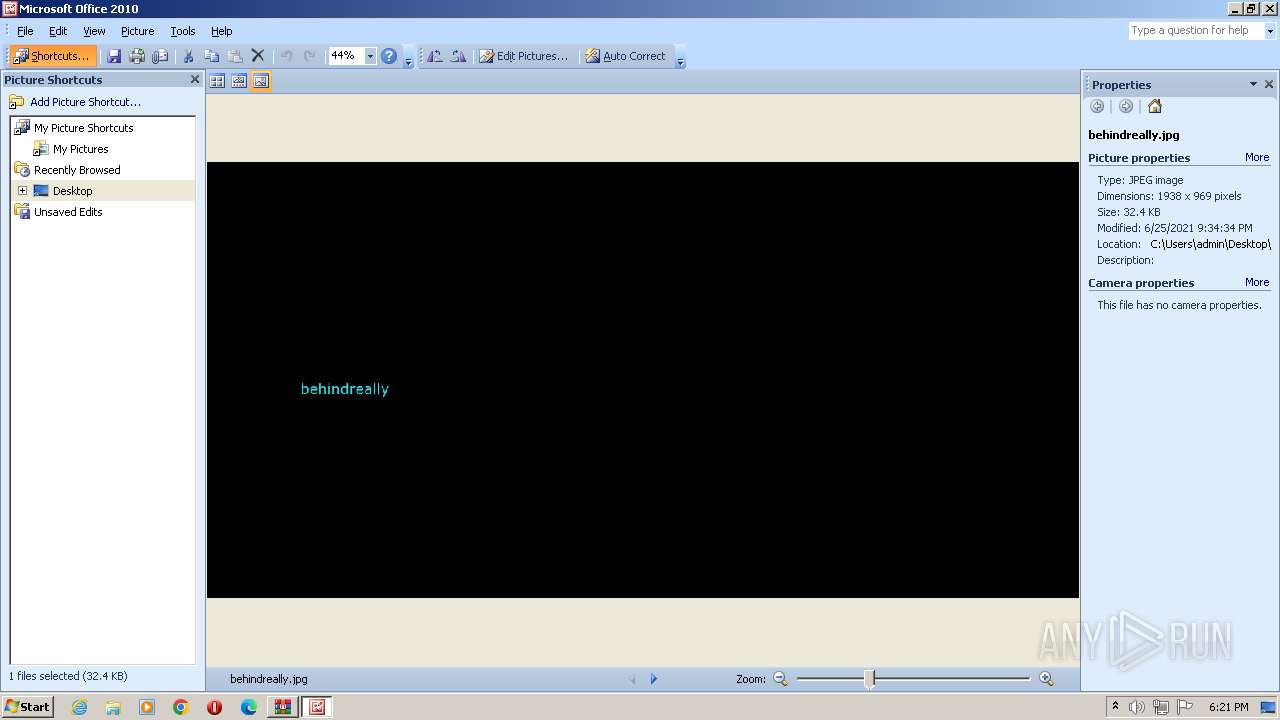This screenshot has width=1280, height=720.
Task: Open More camera properties link
Action: click(1257, 283)
